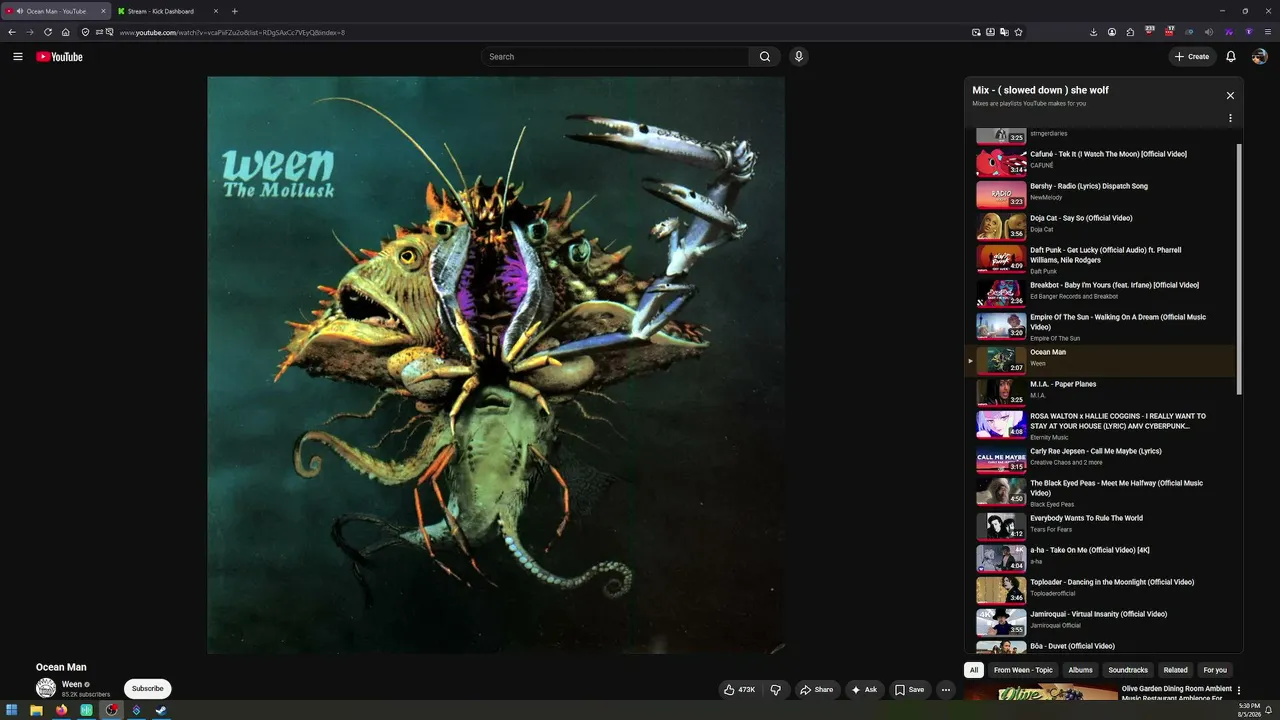Open the YouTube account avatar menu

point(1260,57)
